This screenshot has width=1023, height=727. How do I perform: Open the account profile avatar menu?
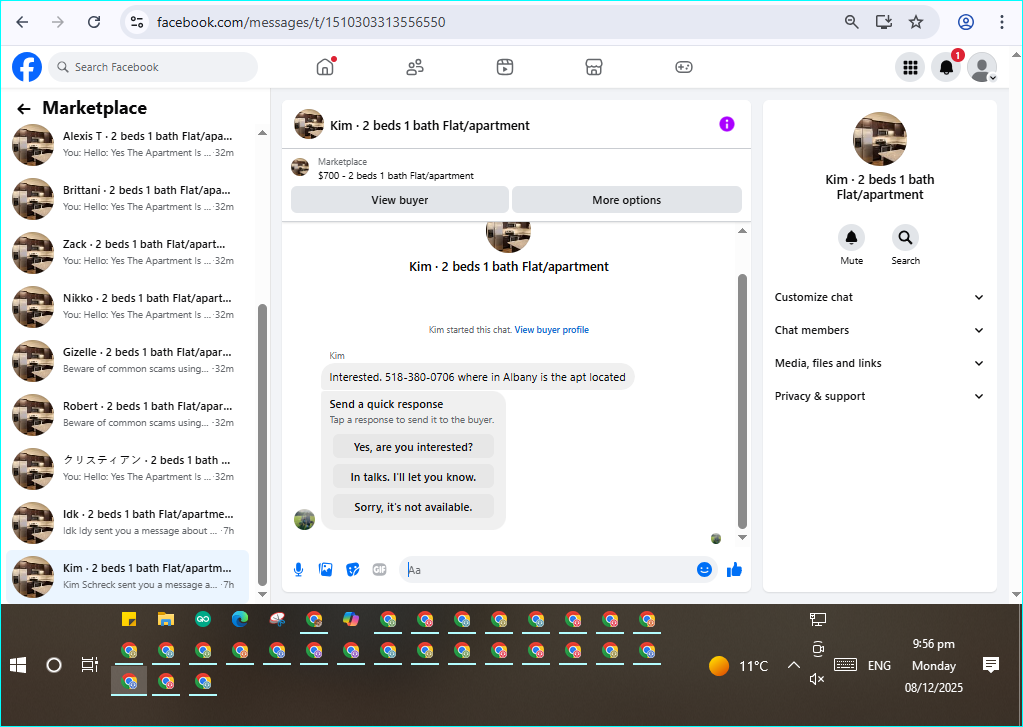click(x=982, y=67)
